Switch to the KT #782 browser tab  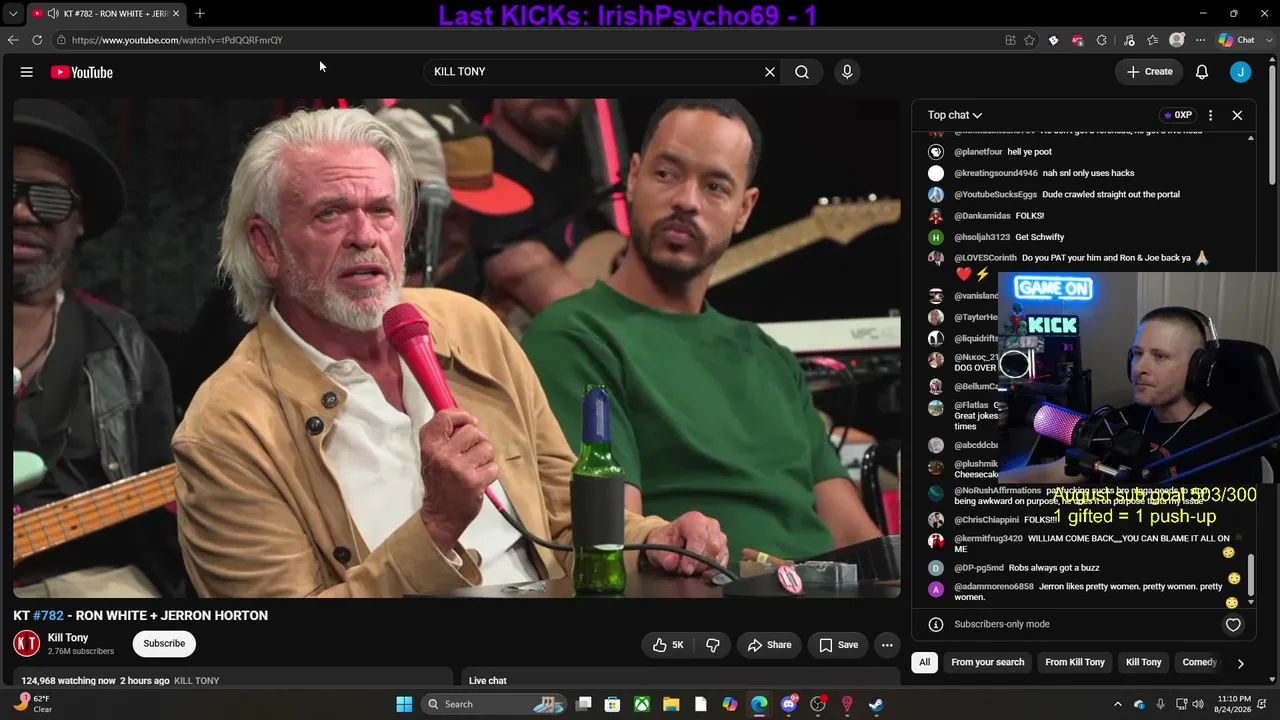tap(105, 13)
